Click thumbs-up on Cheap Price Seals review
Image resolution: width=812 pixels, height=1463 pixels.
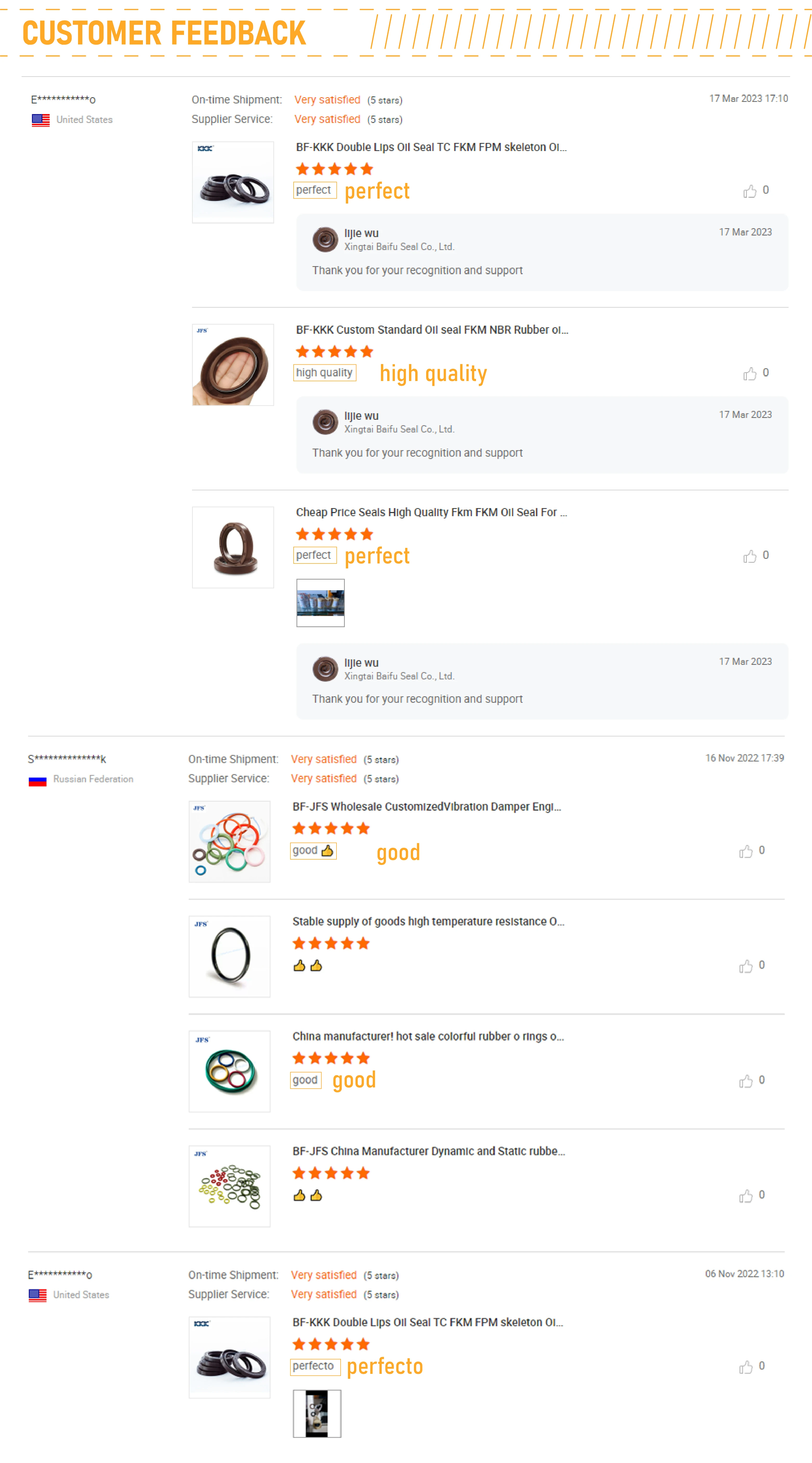pos(750,556)
